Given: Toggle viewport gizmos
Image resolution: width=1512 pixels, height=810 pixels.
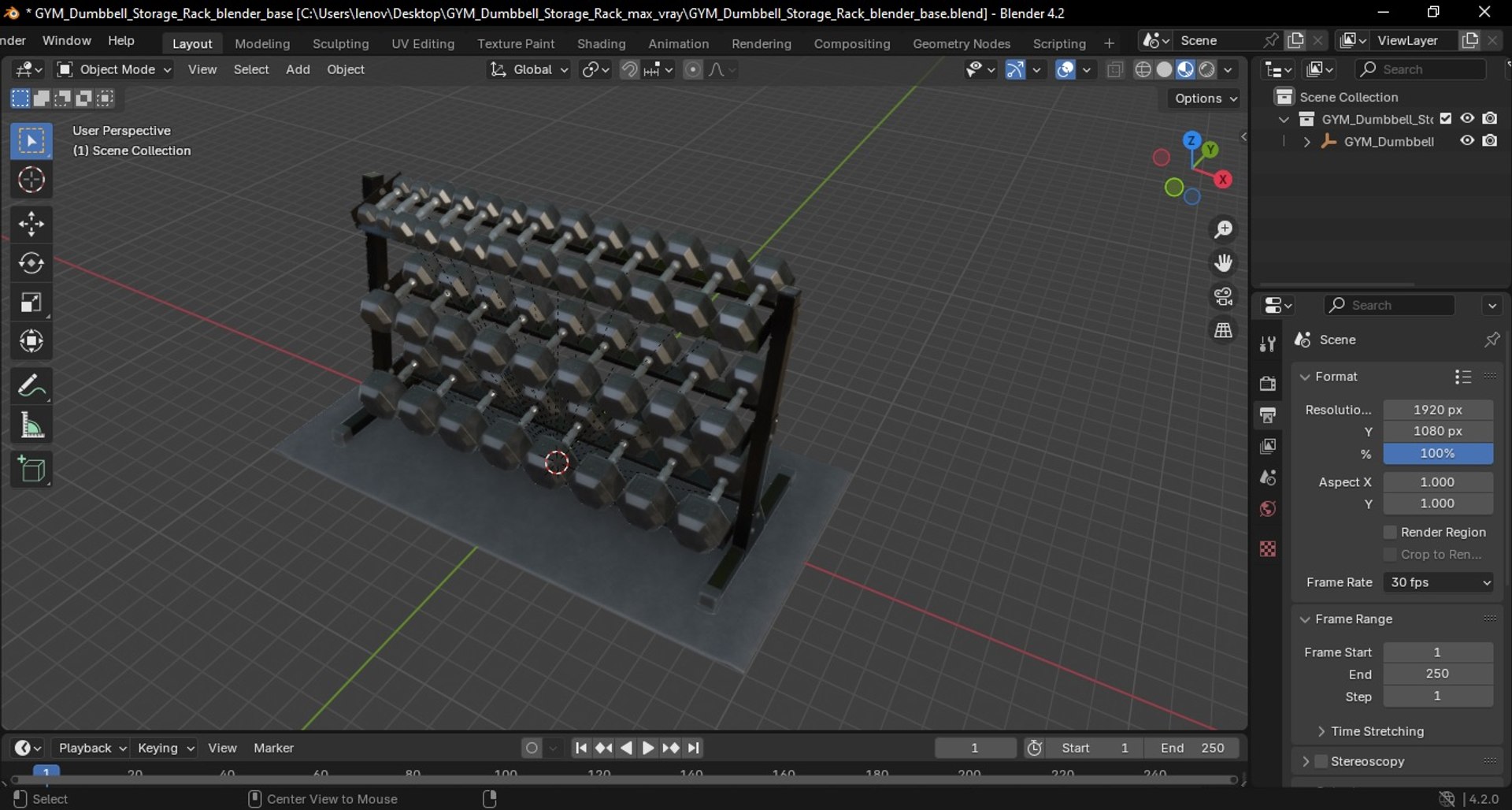Looking at the screenshot, I should coord(1015,69).
